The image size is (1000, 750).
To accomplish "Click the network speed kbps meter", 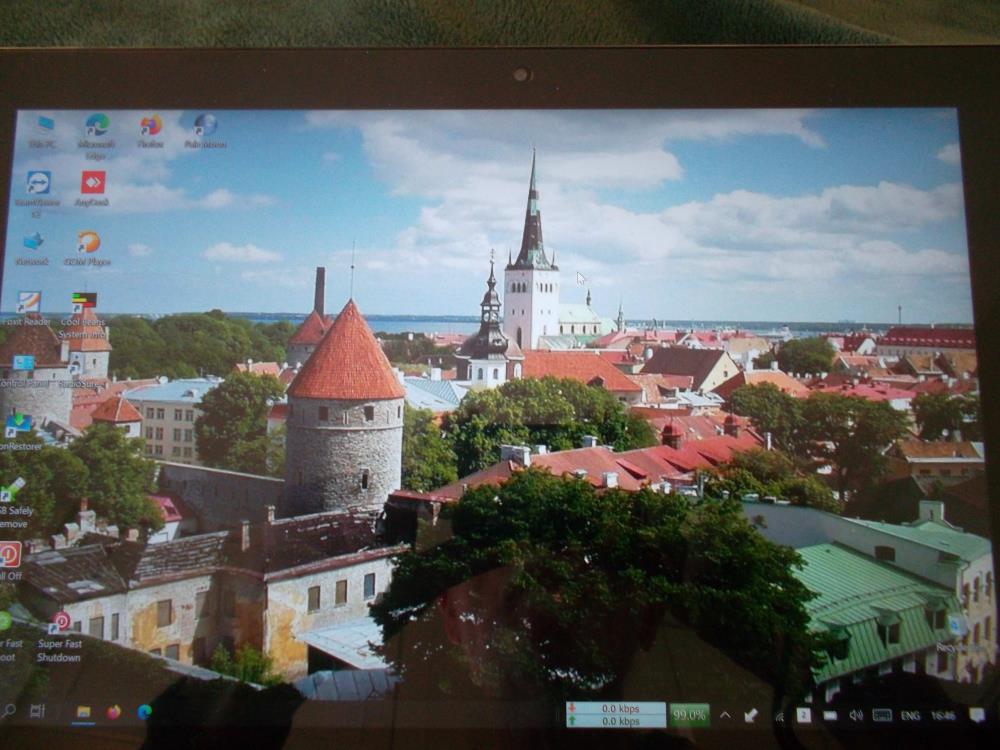I will [615, 714].
